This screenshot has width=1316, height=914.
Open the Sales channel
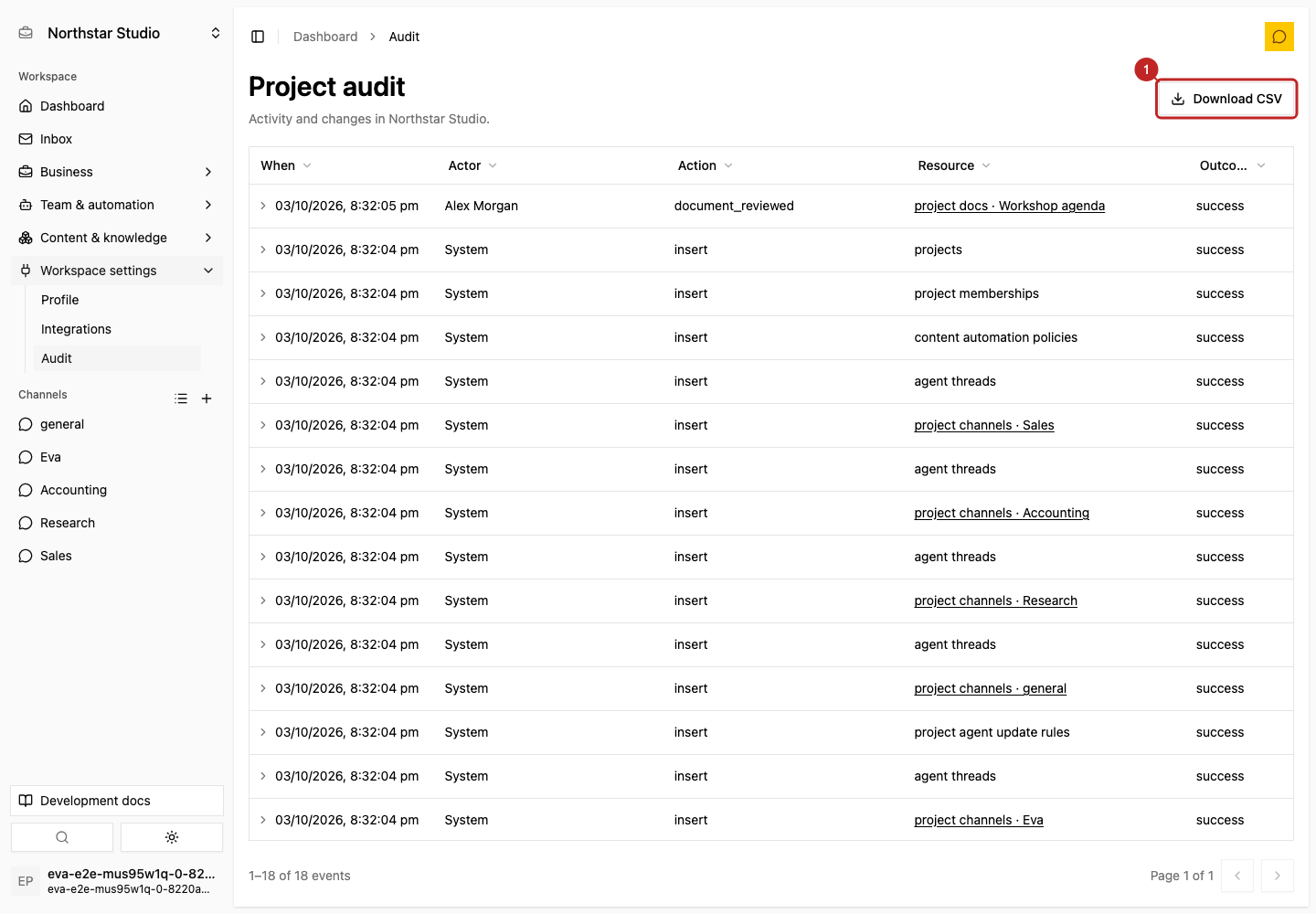click(117, 556)
